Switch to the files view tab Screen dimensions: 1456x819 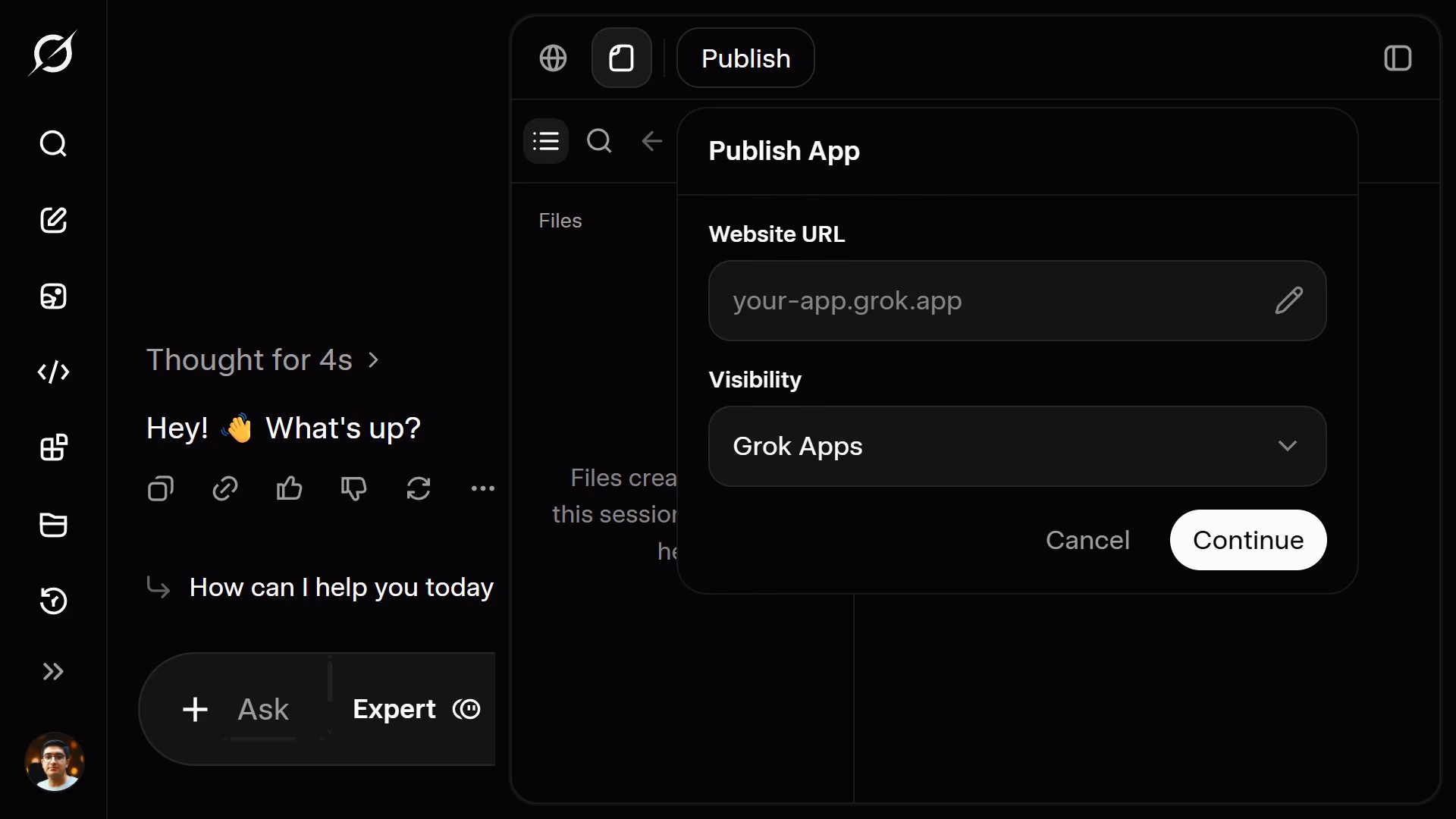pos(621,58)
